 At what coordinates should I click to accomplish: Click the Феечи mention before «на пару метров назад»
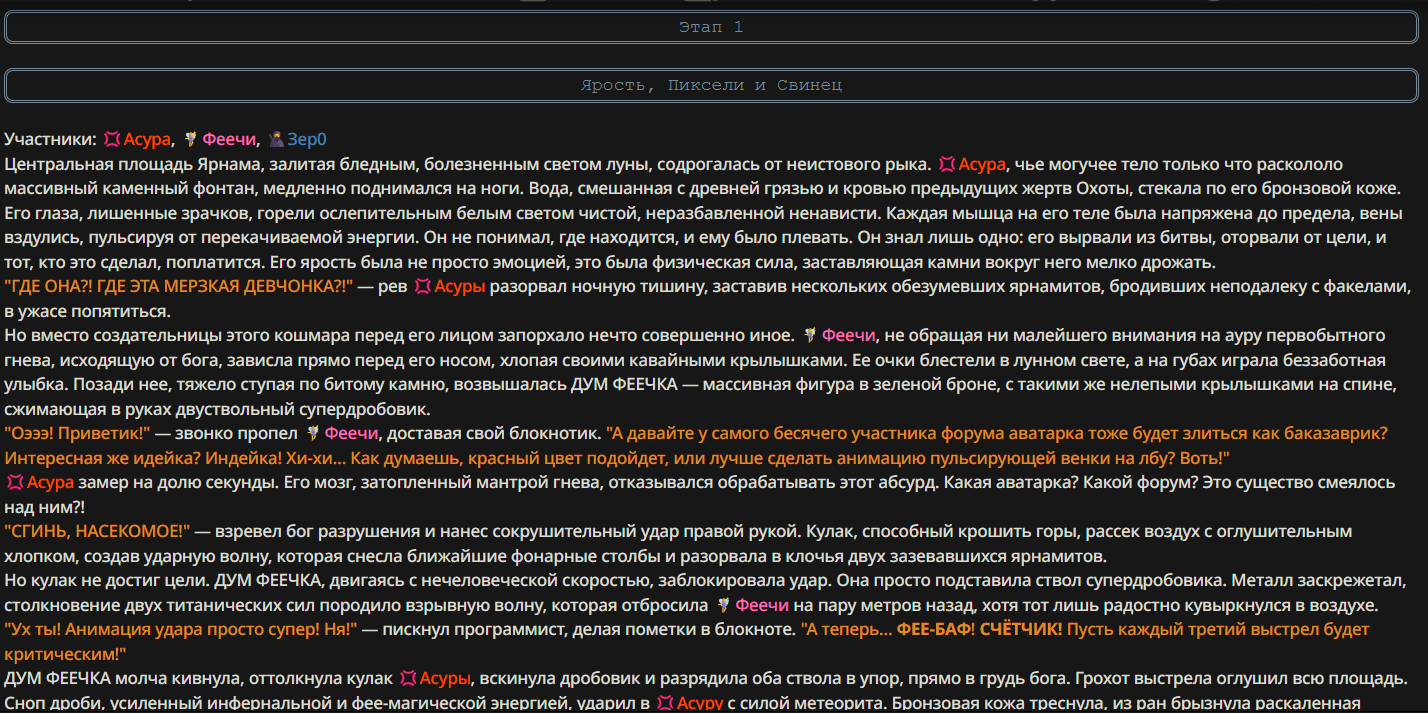763,605
